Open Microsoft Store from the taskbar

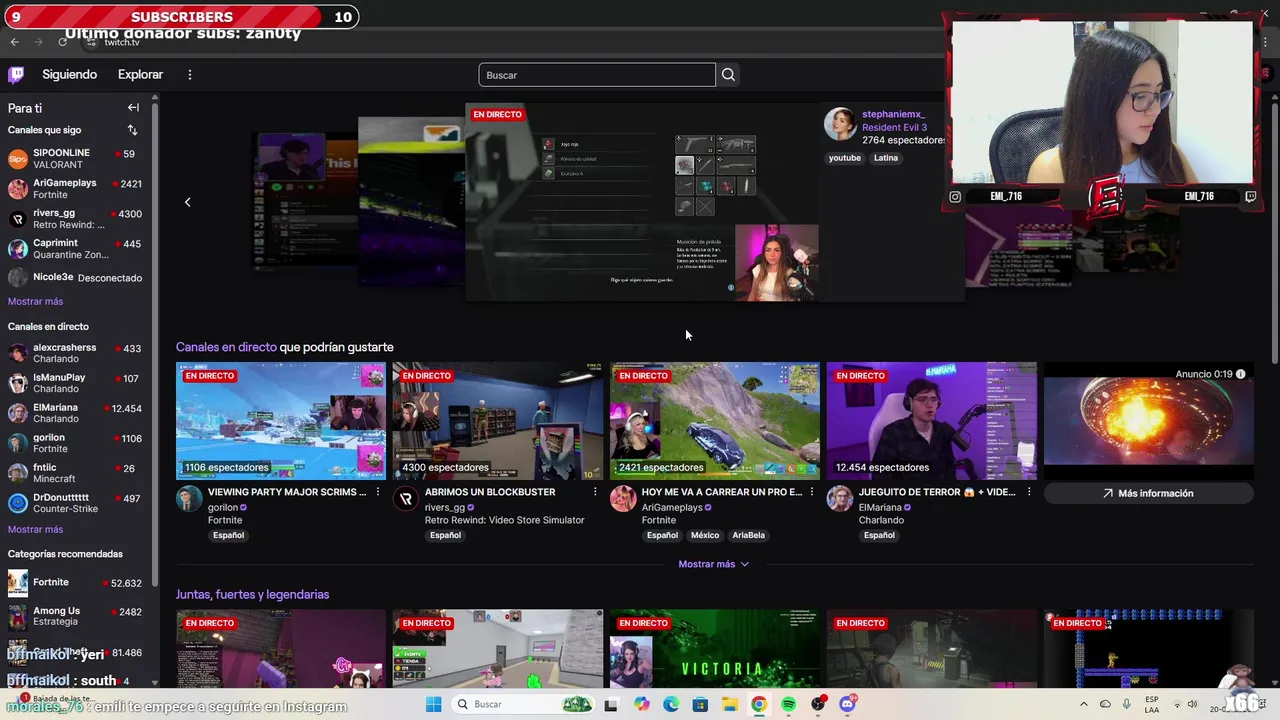(x=700, y=704)
